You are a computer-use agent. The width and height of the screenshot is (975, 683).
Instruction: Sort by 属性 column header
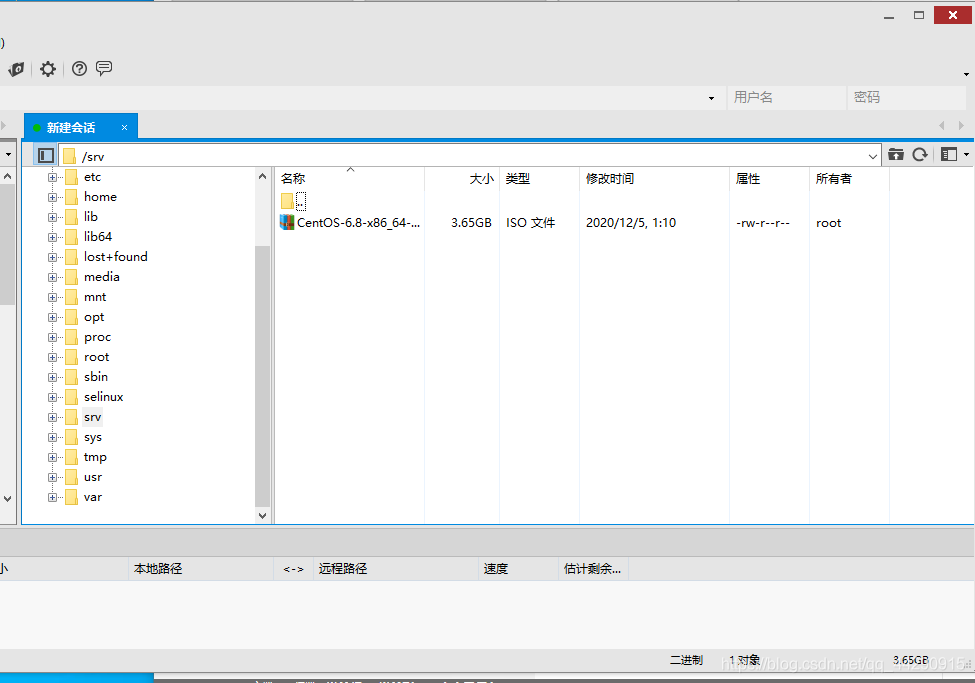point(769,179)
